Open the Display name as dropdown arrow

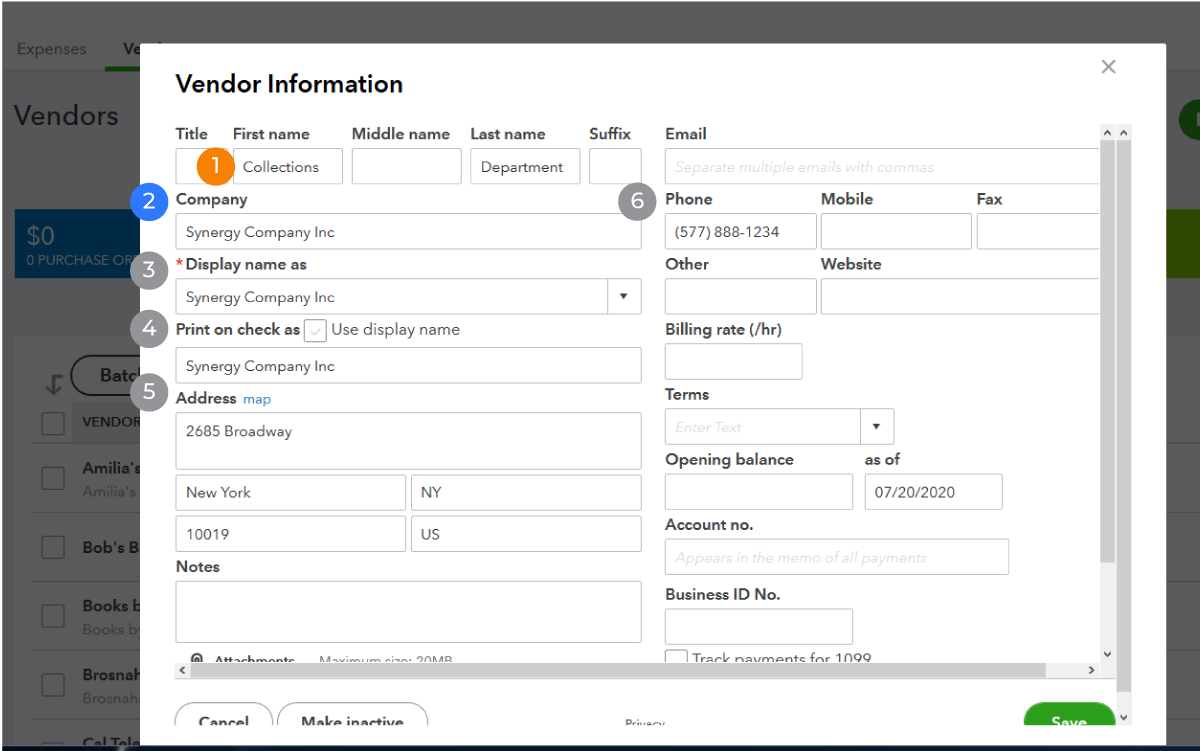click(x=624, y=297)
